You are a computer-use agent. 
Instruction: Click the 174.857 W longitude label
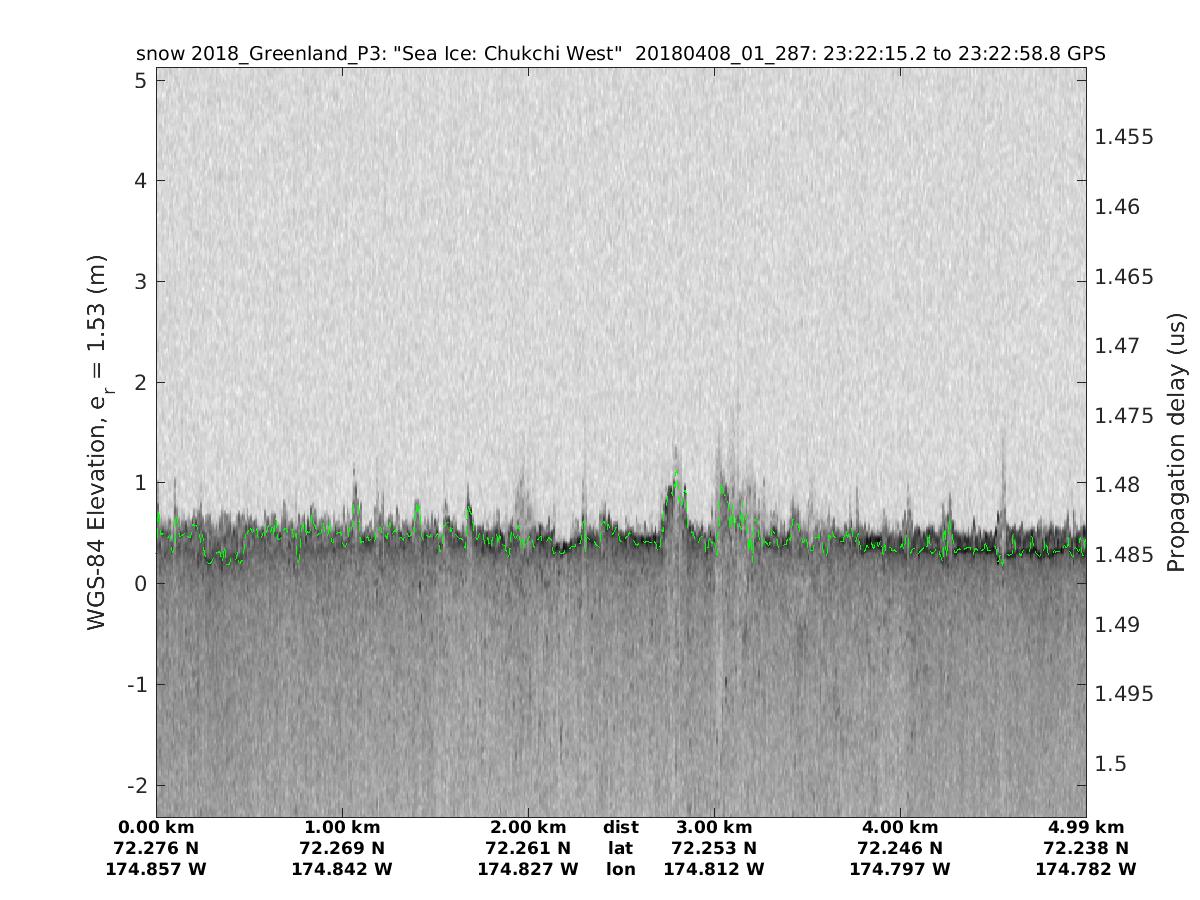[156, 869]
